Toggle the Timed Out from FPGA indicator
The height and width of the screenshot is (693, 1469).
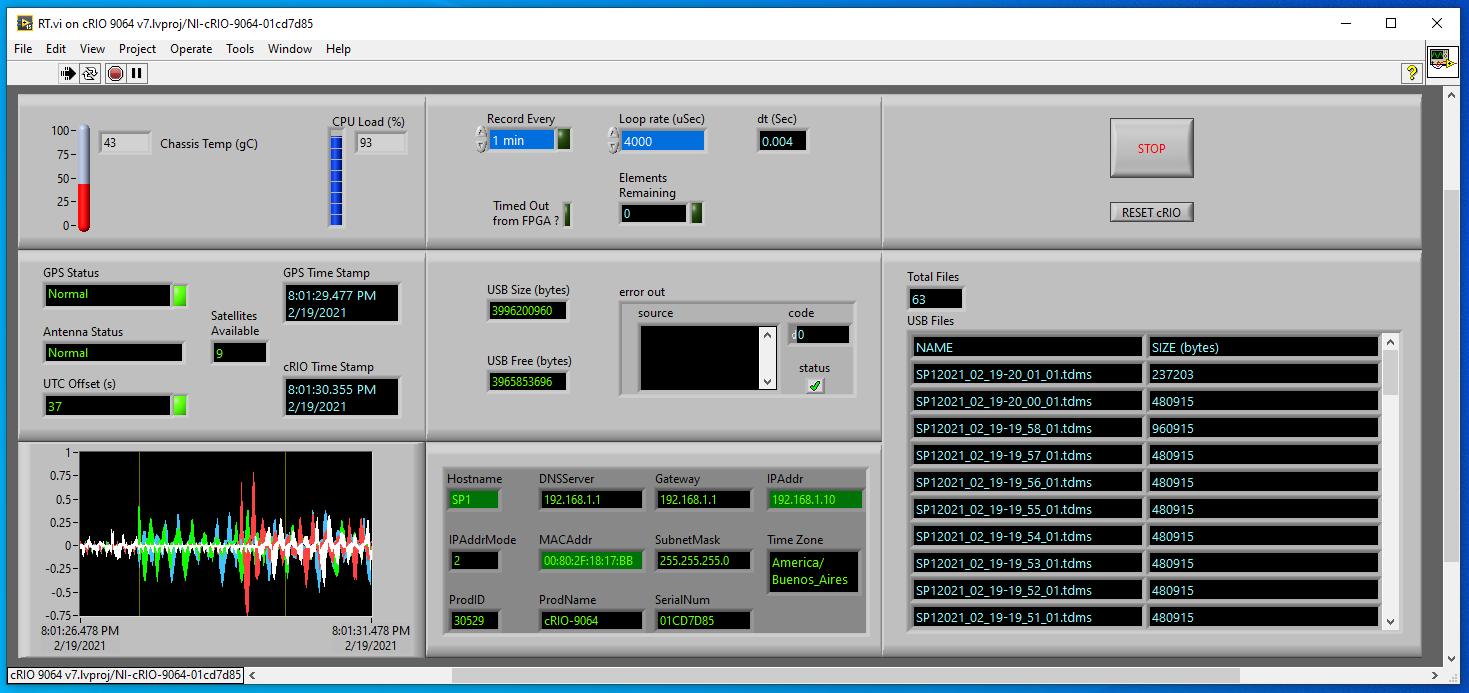point(567,214)
